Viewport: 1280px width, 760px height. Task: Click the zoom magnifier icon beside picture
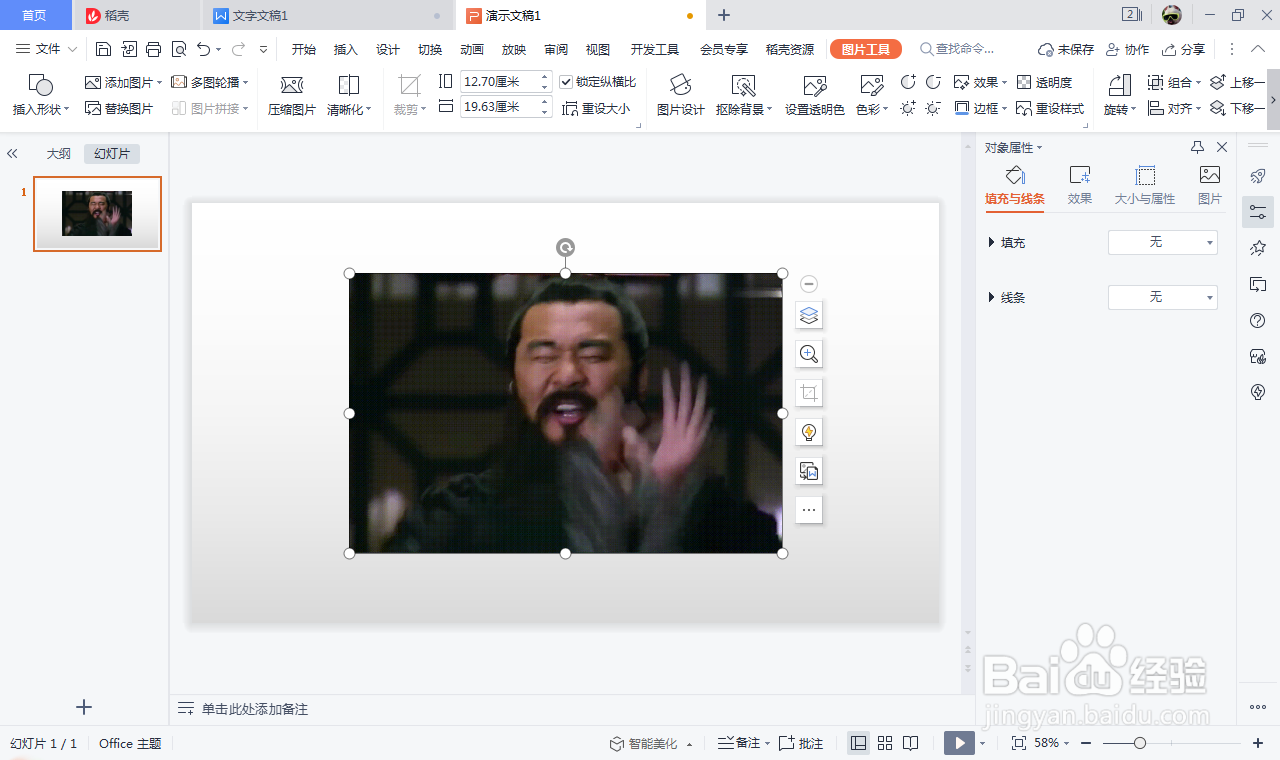click(809, 354)
